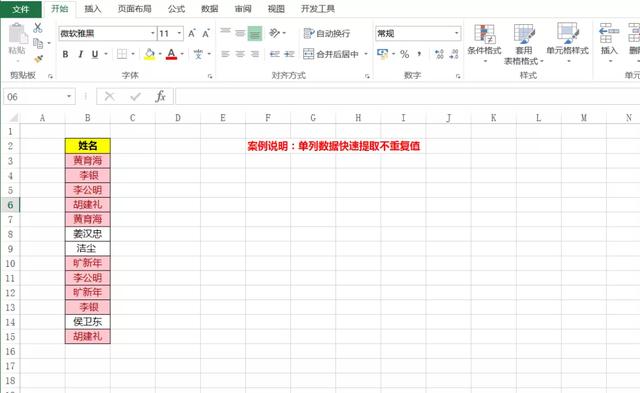Image resolution: width=640 pixels, height=393 pixels.
Task: Switch to the 页面布局 ribbon tab
Action: tap(135, 9)
